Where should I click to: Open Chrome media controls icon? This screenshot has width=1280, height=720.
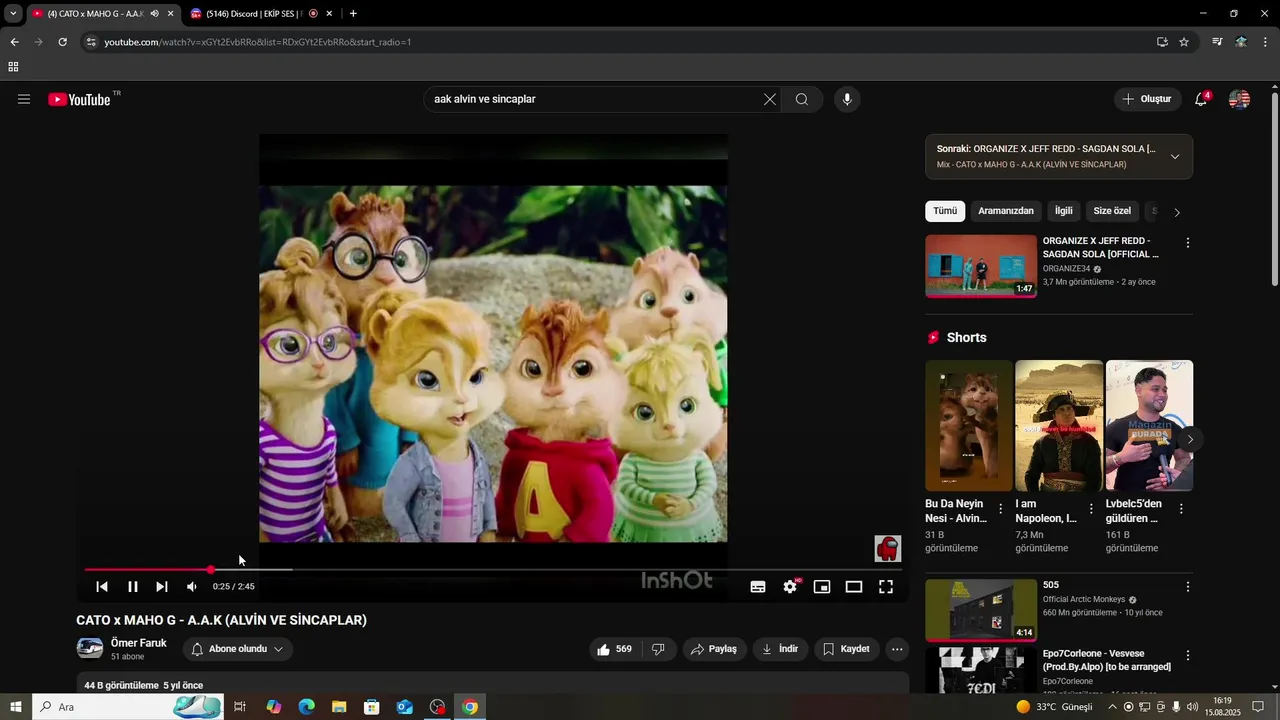point(1217,42)
